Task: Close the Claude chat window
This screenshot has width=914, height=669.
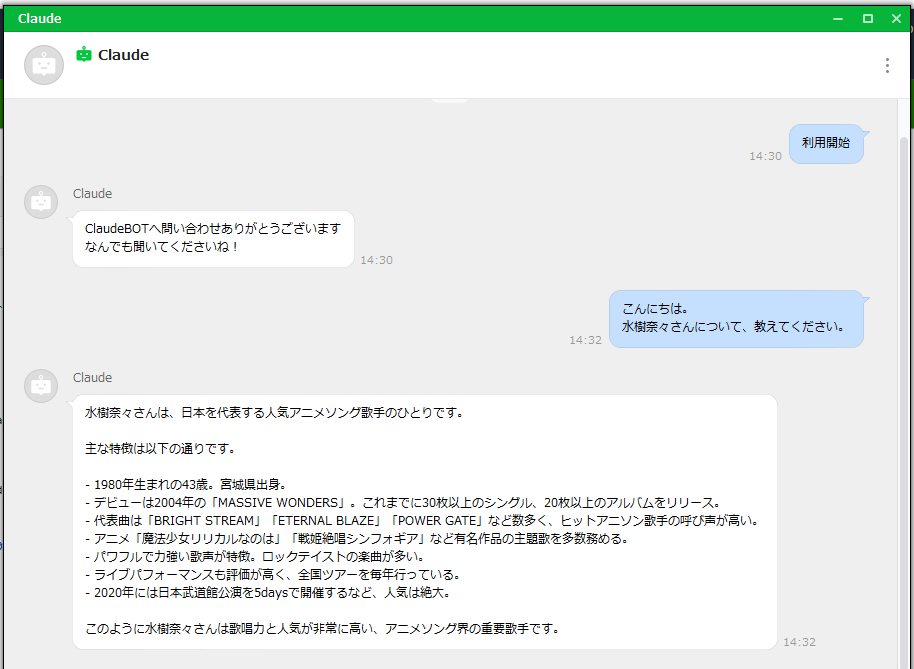Action: (897, 19)
